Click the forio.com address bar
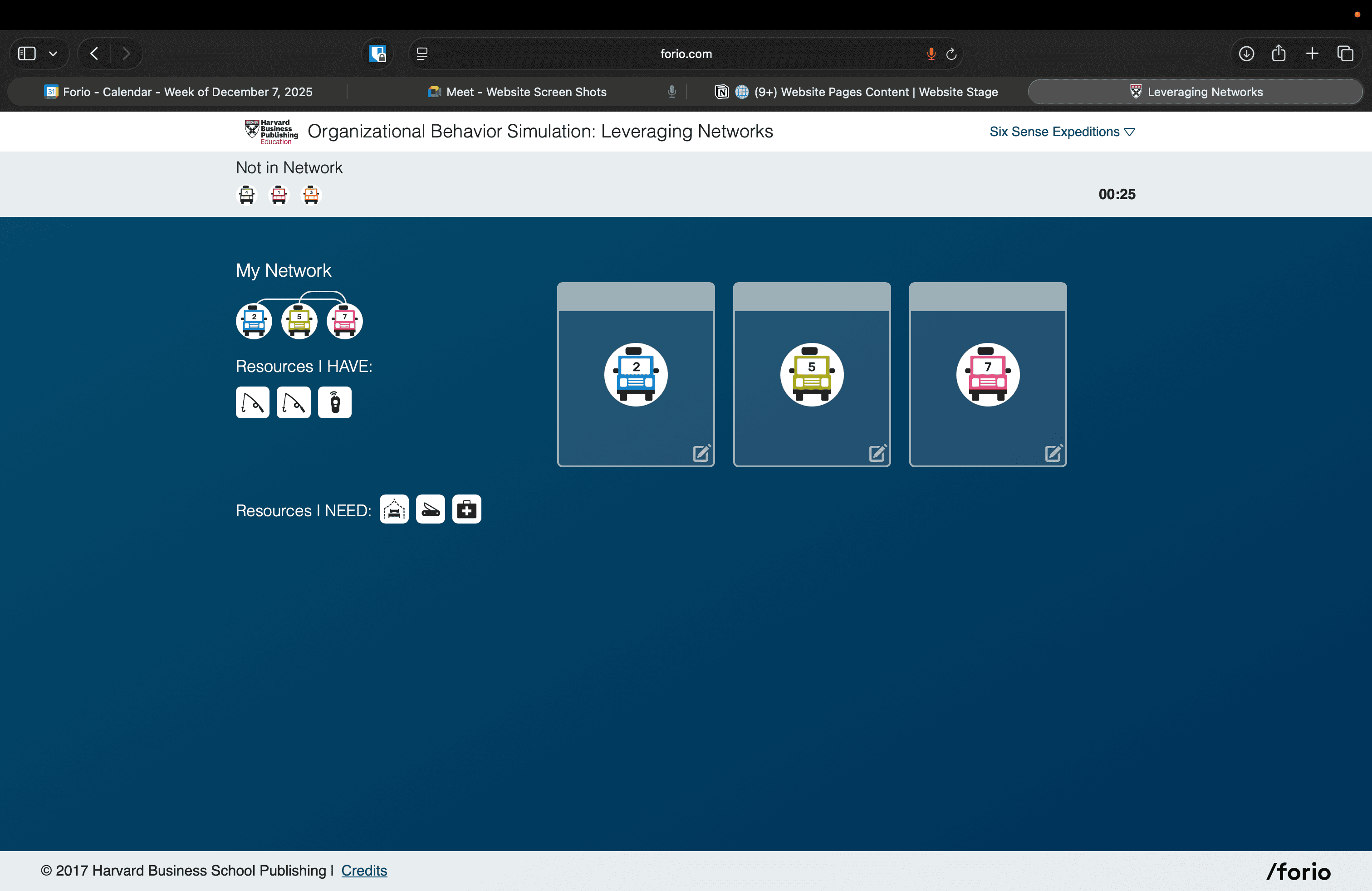Viewport: 1372px width, 891px height. (686, 54)
